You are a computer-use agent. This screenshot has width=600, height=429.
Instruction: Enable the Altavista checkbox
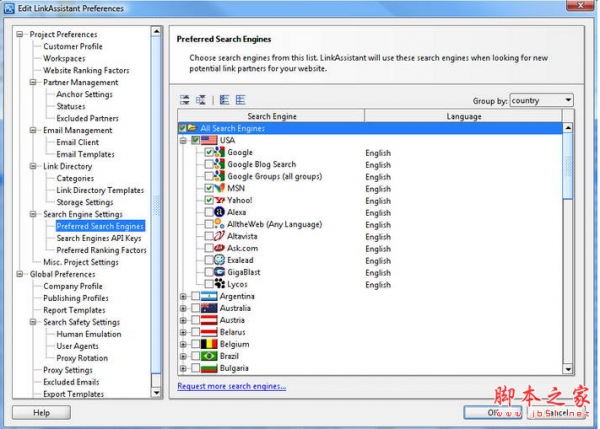point(209,236)
